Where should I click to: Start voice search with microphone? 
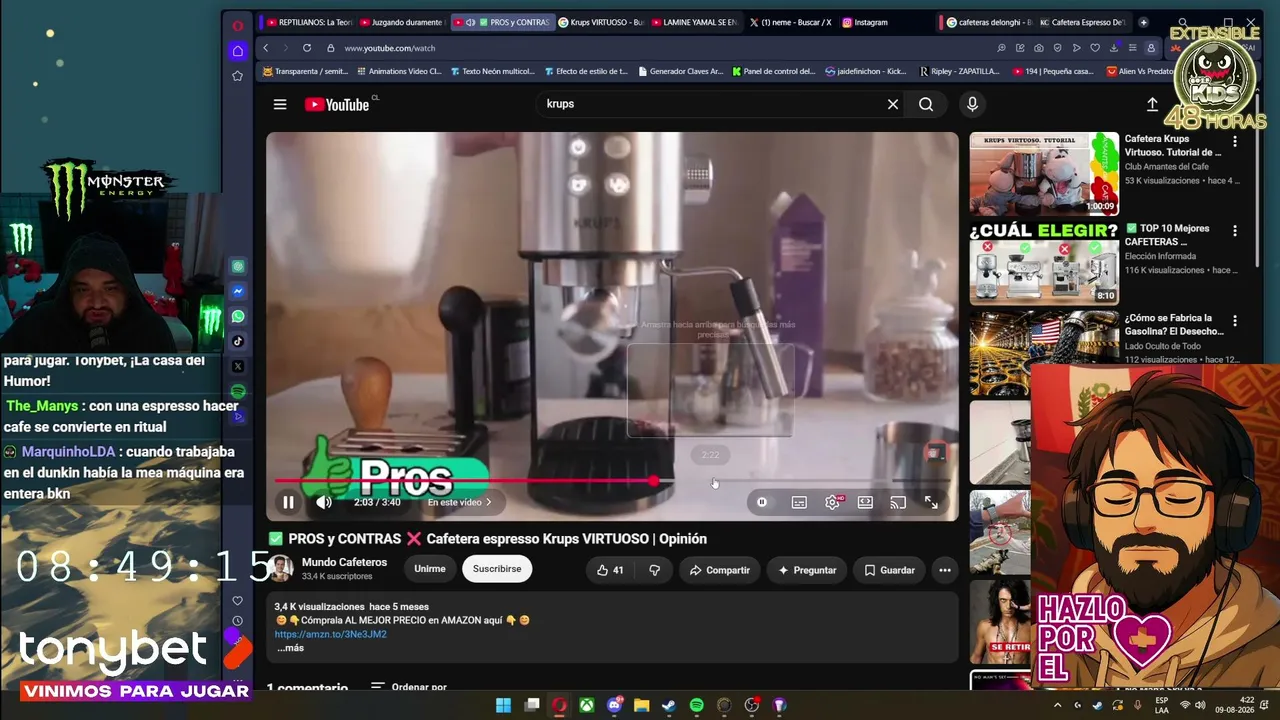[x=972, y=104]
